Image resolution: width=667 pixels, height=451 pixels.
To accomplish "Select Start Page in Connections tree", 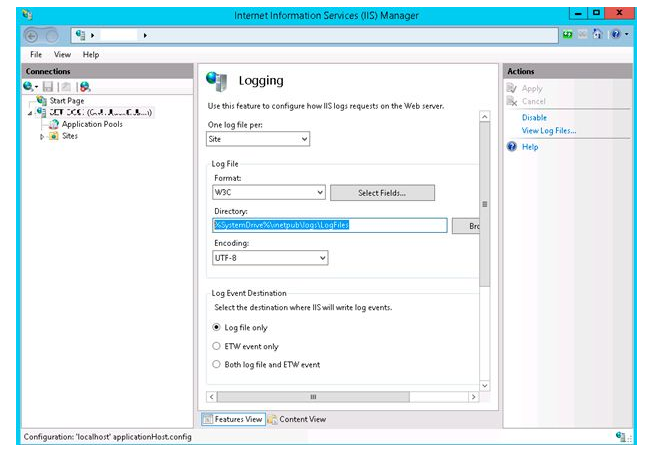I will [x=67, y=101].
